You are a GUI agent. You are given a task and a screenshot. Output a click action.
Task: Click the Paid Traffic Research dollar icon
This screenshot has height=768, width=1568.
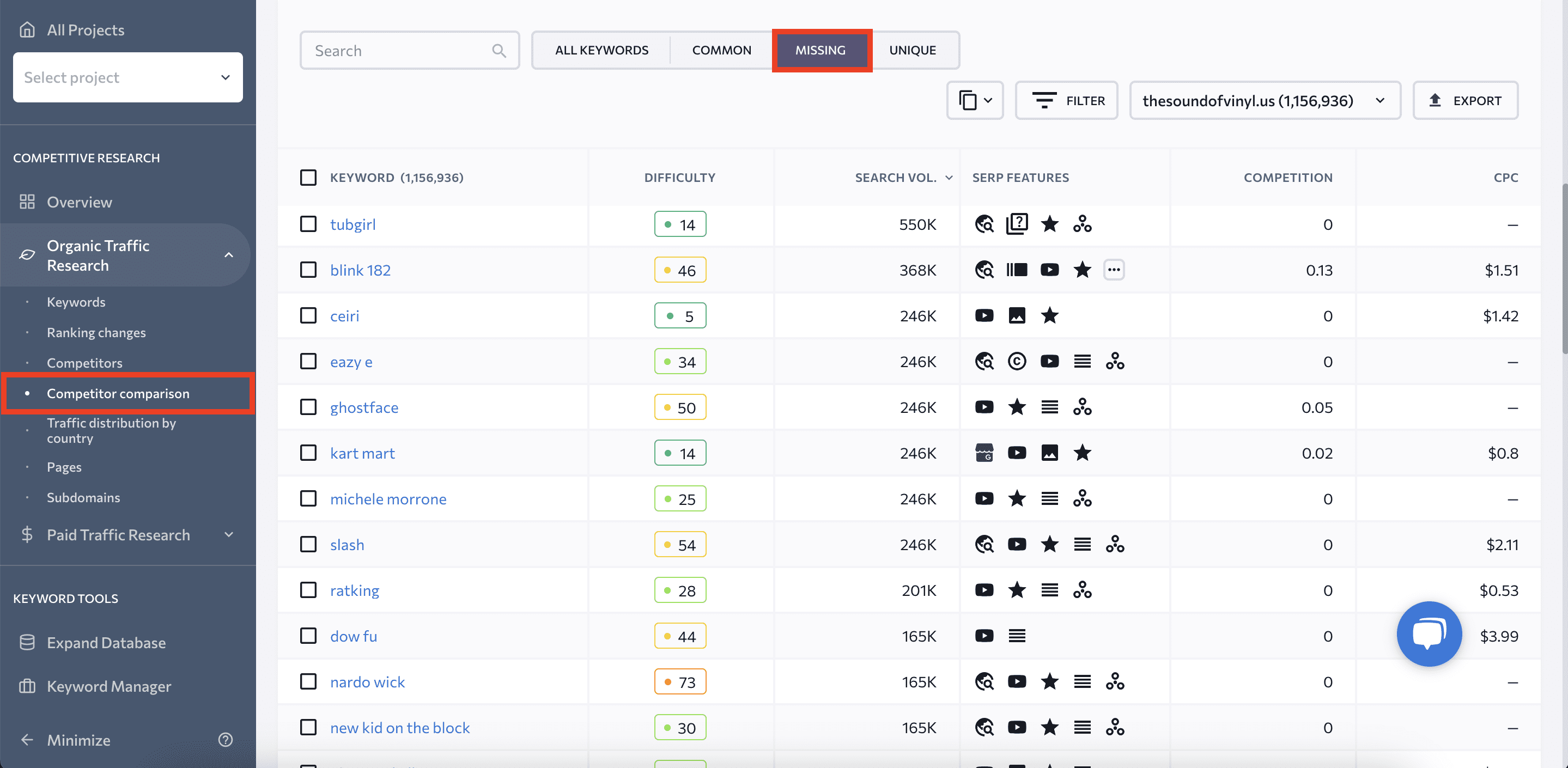click(27, 534)
